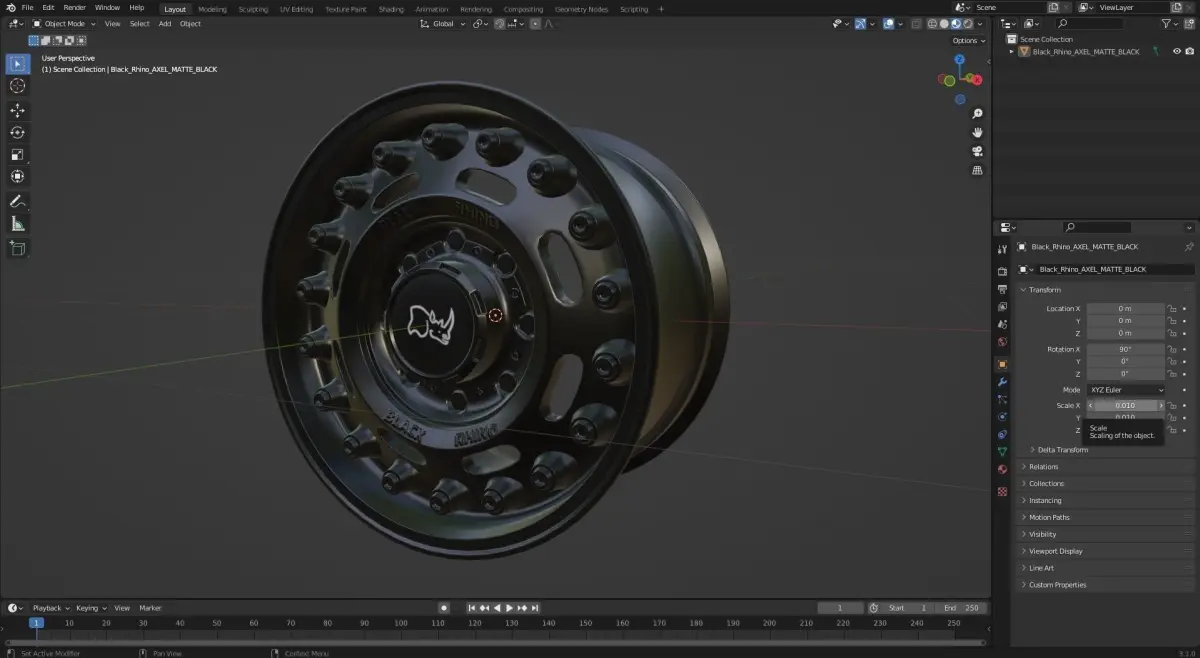The width and height of the screenshot is (1200, 658).
Task: Open the Output properties tab
Action: point(1002,289)
